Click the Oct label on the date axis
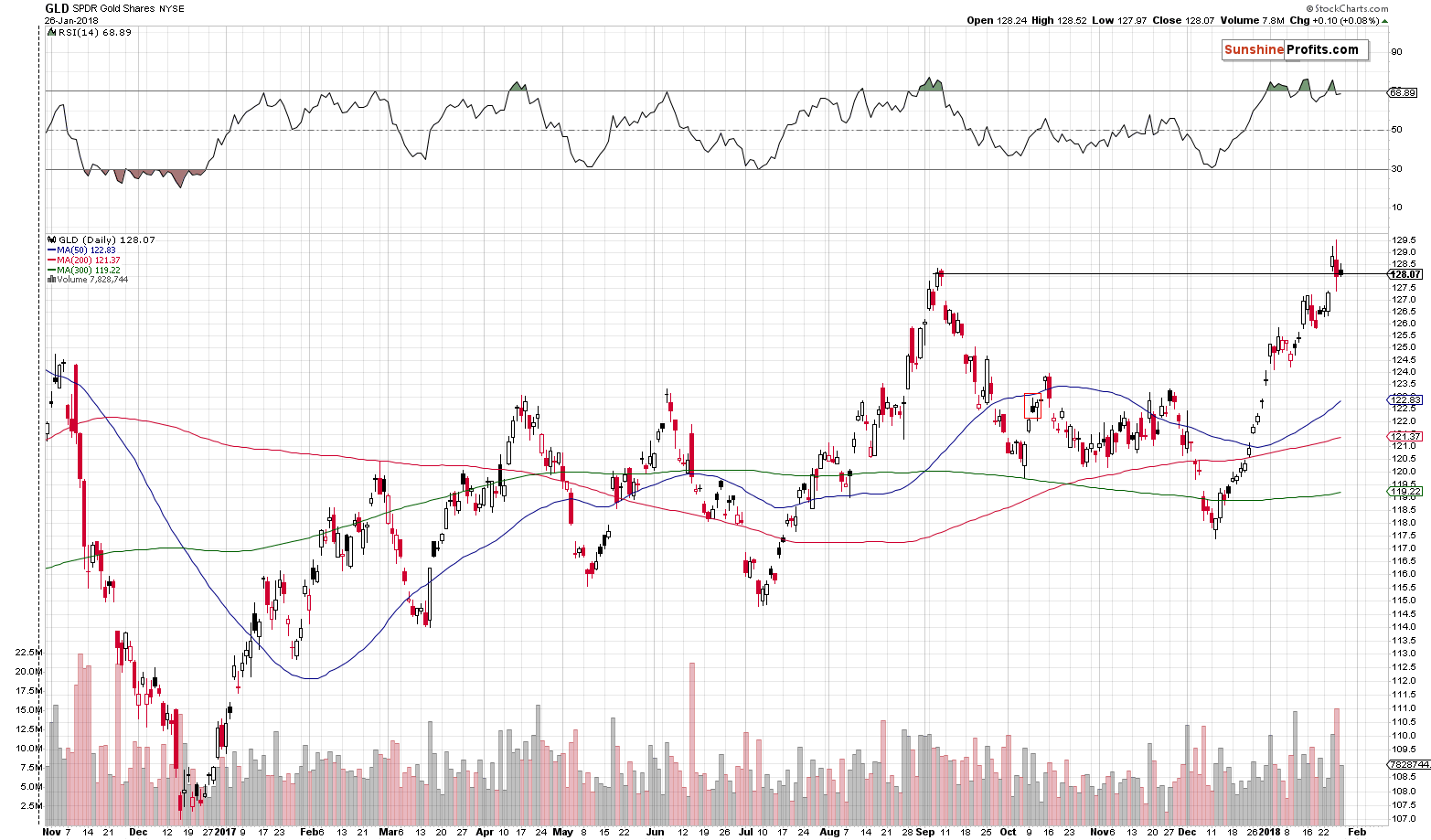Image resolution: width=1431 pixels, height=840 pixels. coord(1008,833)
